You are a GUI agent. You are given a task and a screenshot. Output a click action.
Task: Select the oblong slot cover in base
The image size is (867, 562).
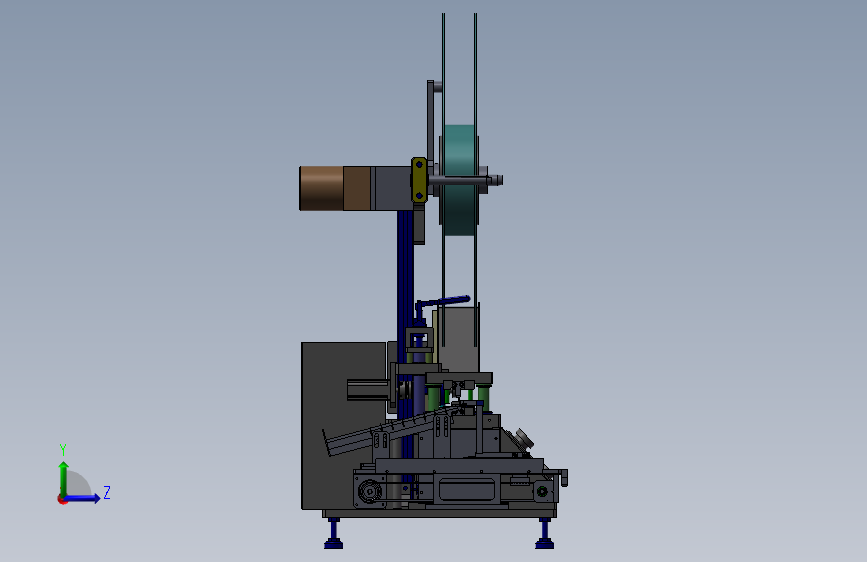[x=466, y=490]
